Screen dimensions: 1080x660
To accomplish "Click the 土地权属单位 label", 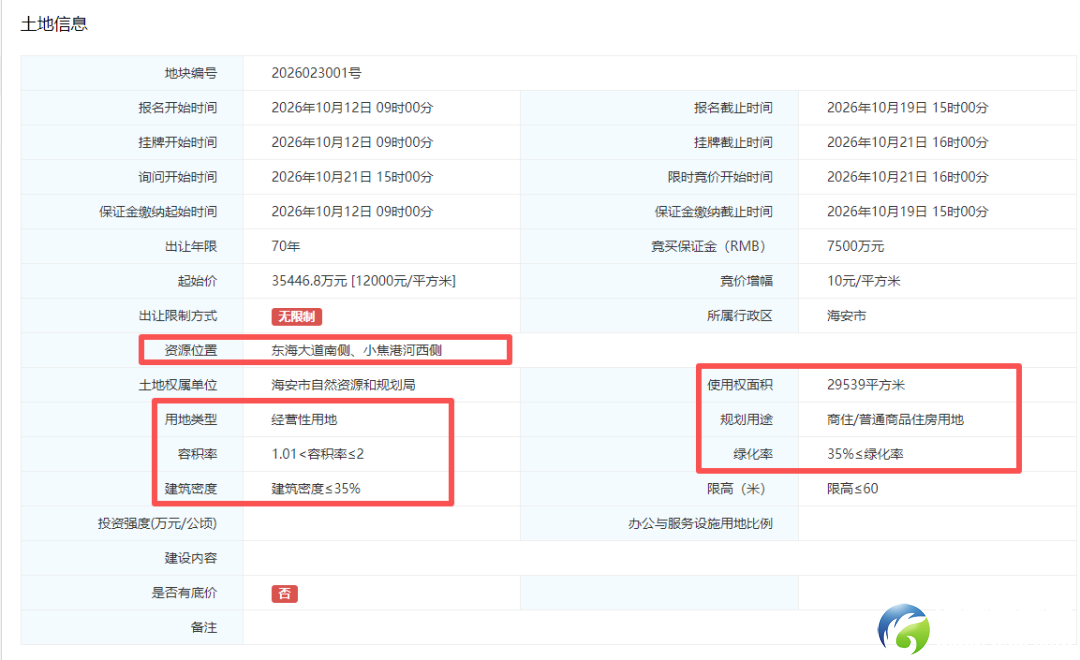I will click(x=178, y=384).
